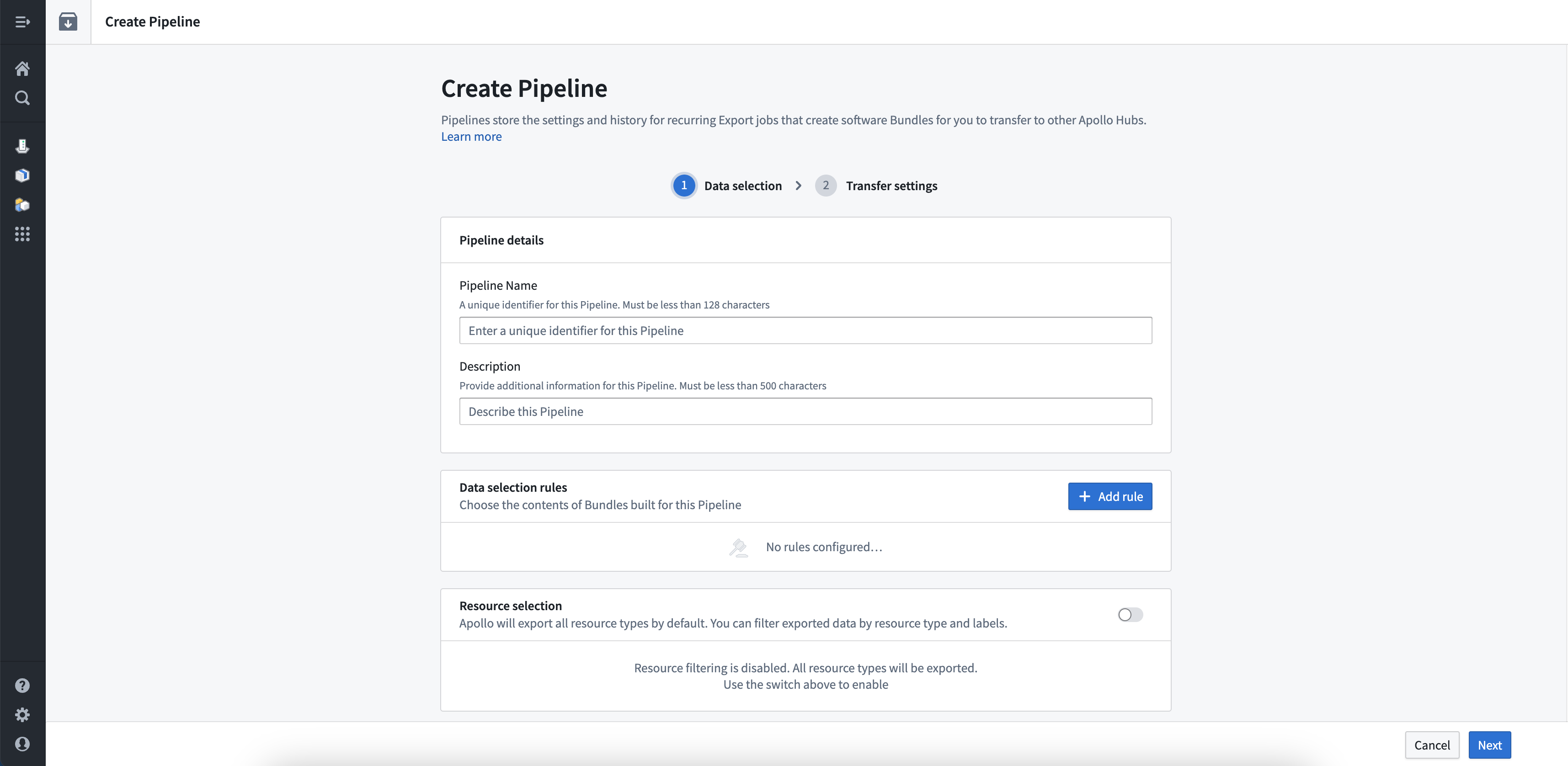Open the user account icon
Viewport: 1568px width, 766px height.
tap(22, 744)
